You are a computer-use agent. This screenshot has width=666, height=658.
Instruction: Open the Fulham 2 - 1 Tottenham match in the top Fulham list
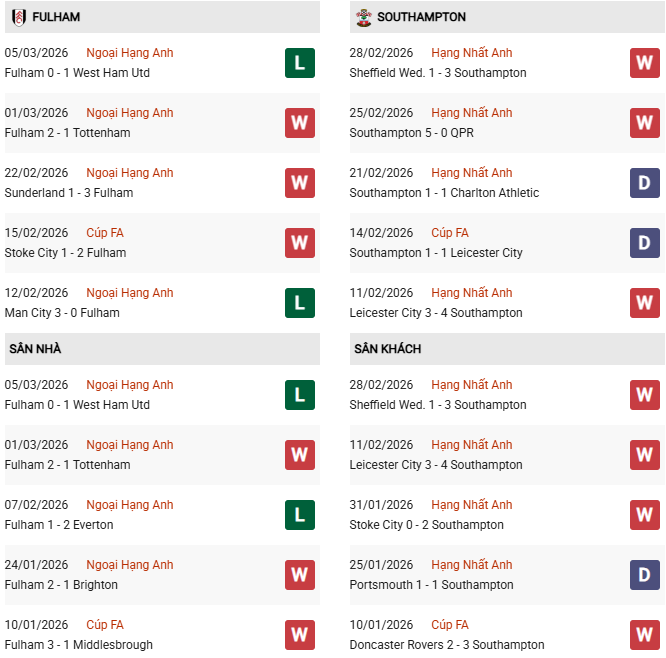point(67,133)
